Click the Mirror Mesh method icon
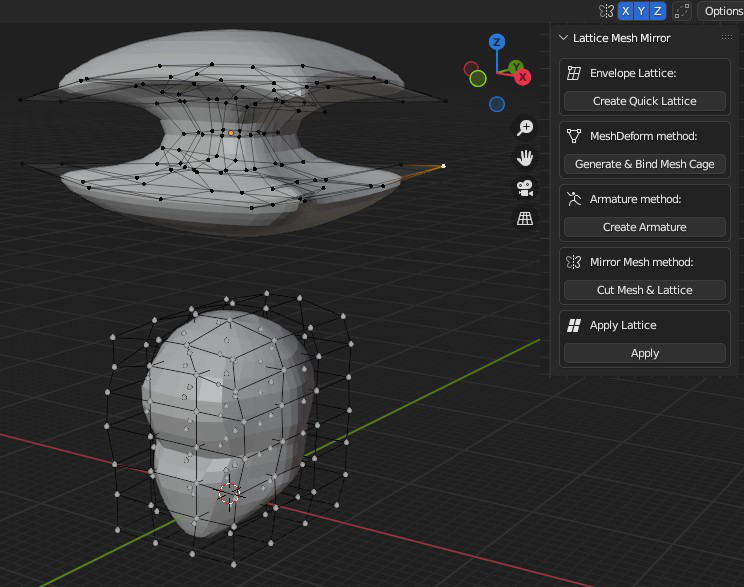The height and width of the screenshot is (587, 744). point(574,262)
